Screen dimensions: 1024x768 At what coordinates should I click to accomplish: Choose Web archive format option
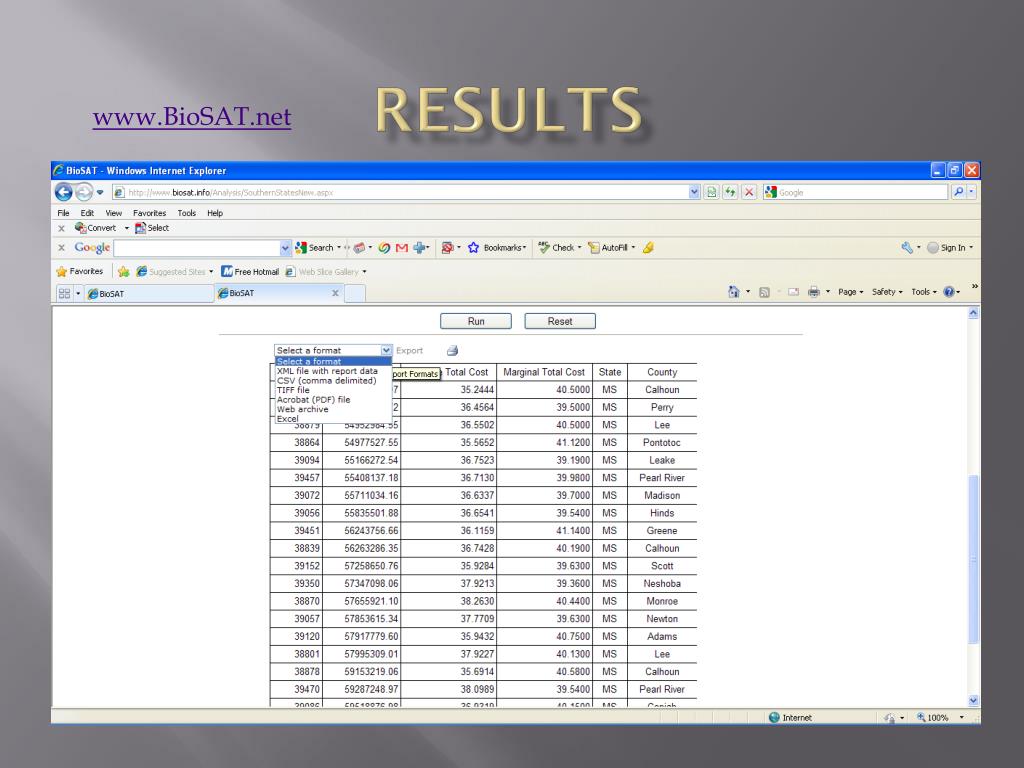[x=302, y=409]
